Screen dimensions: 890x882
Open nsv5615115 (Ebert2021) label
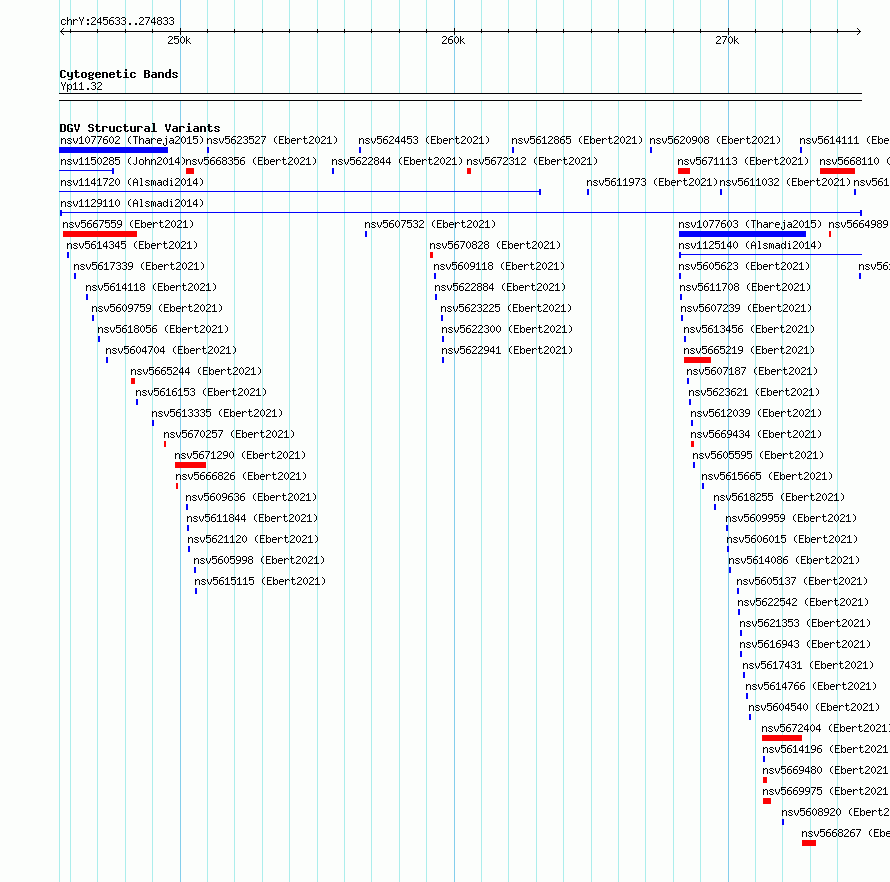pos(260,581)
